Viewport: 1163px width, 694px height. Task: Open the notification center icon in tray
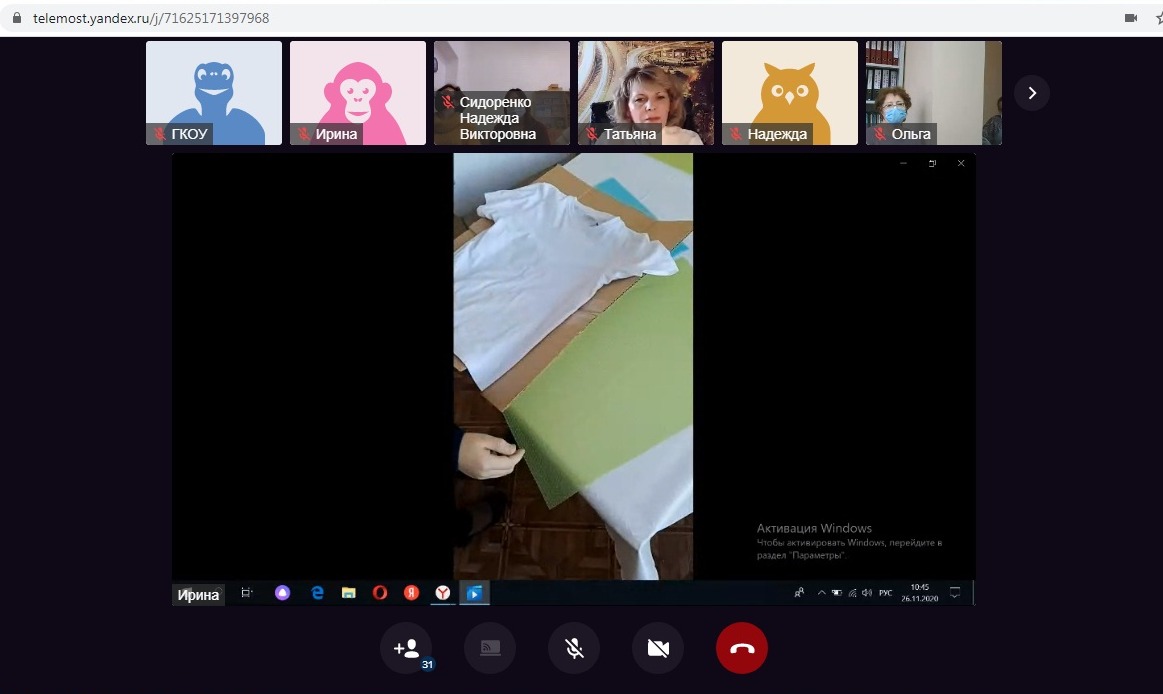(955, 593)
